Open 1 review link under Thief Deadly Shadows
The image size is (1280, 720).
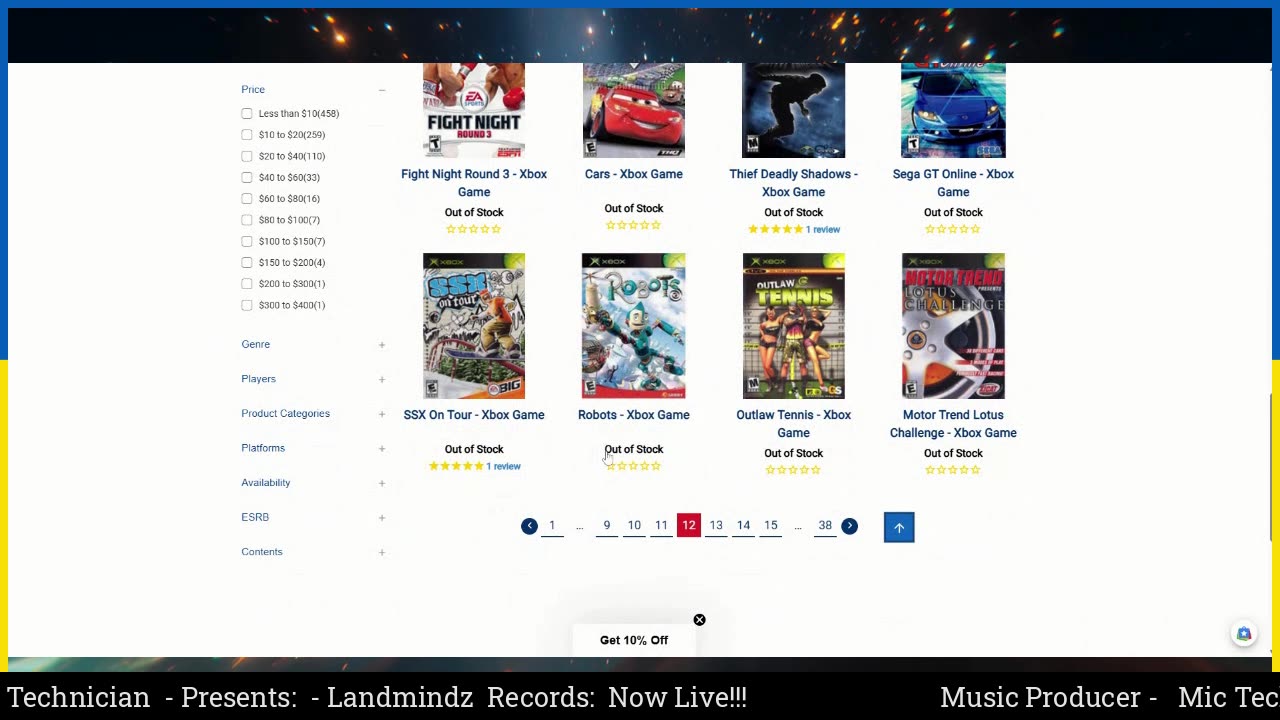(x=823, y=230)
